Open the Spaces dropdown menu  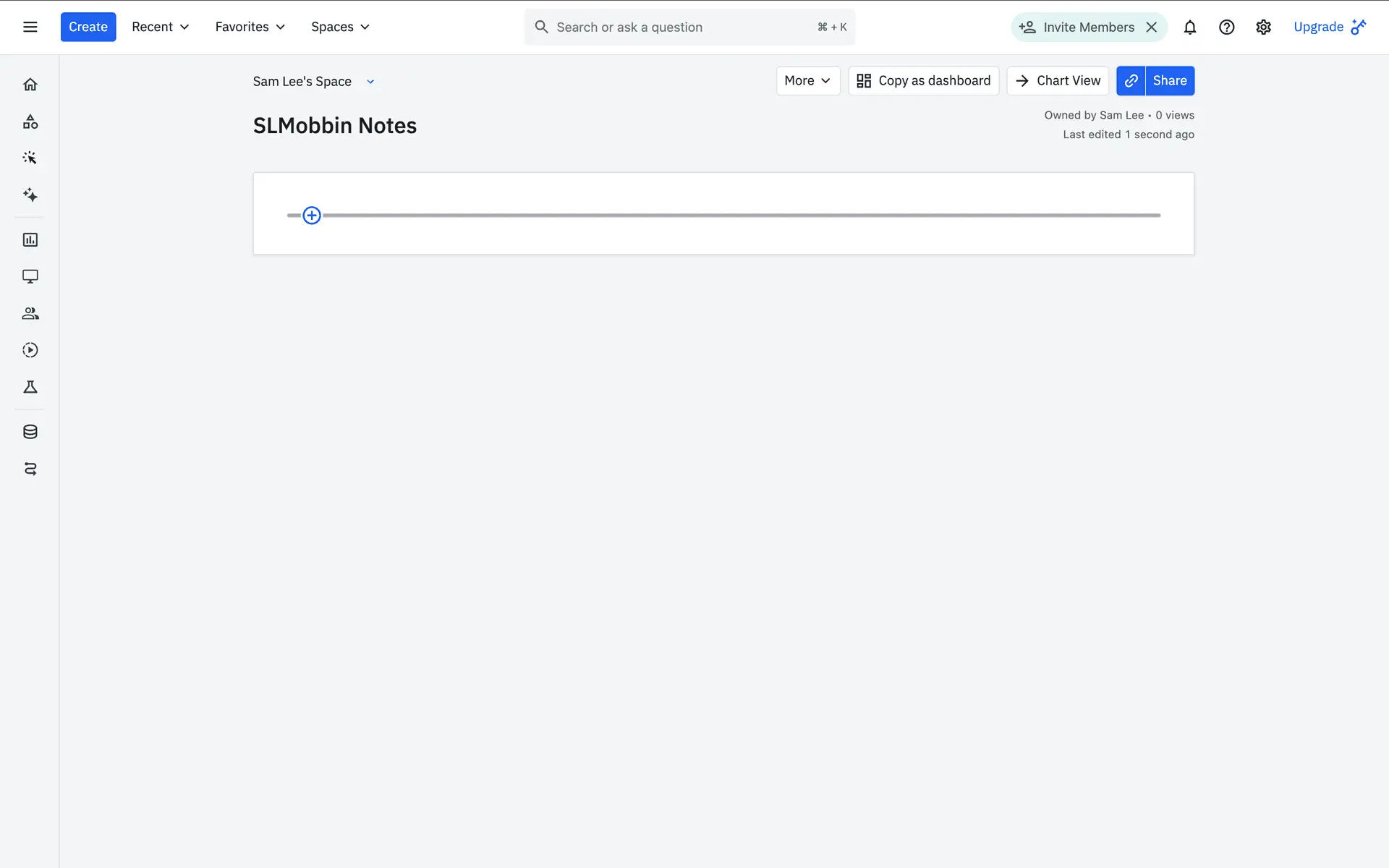340,27
